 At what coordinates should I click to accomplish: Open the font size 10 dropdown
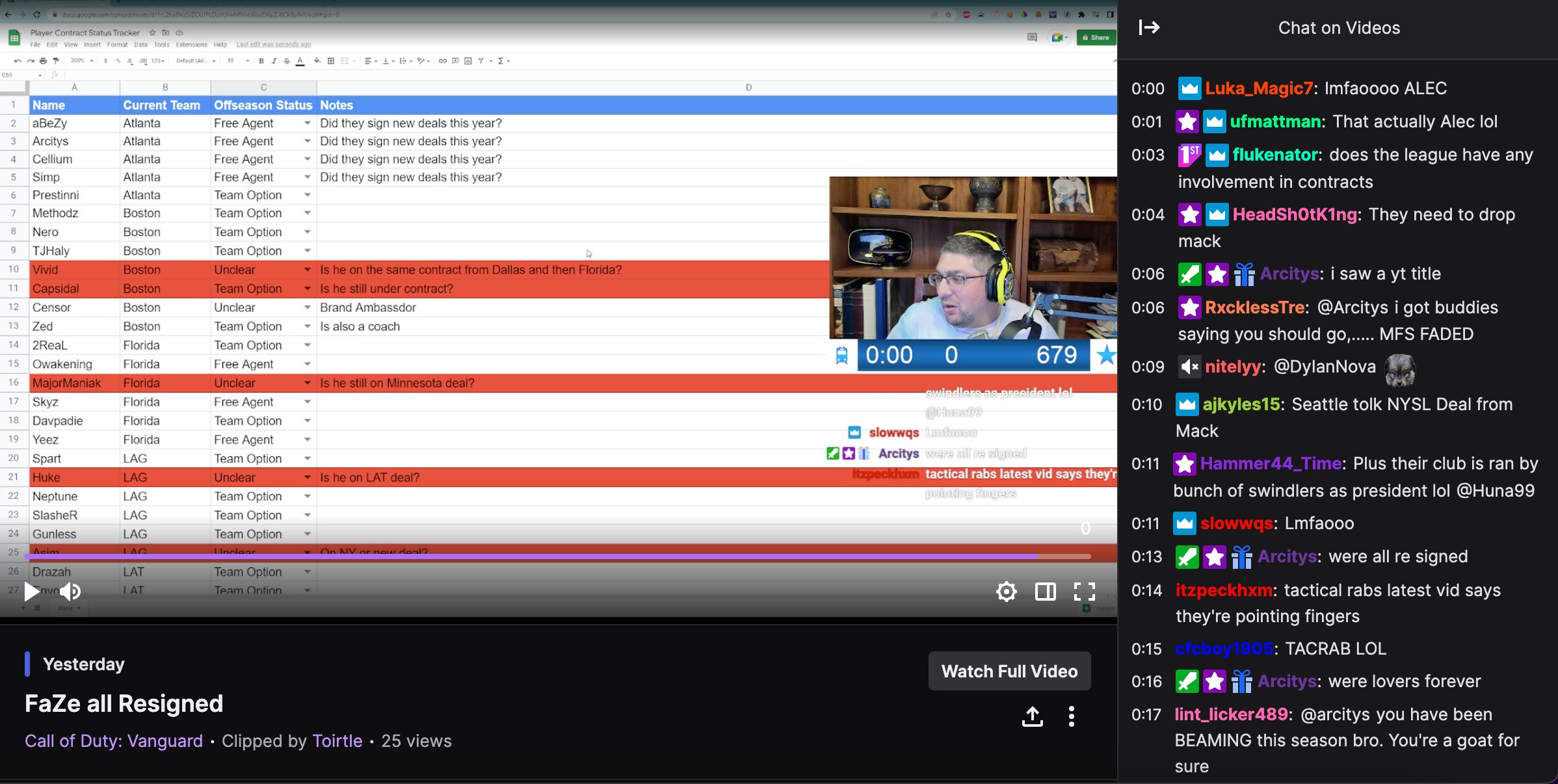(x=238, y=61)
